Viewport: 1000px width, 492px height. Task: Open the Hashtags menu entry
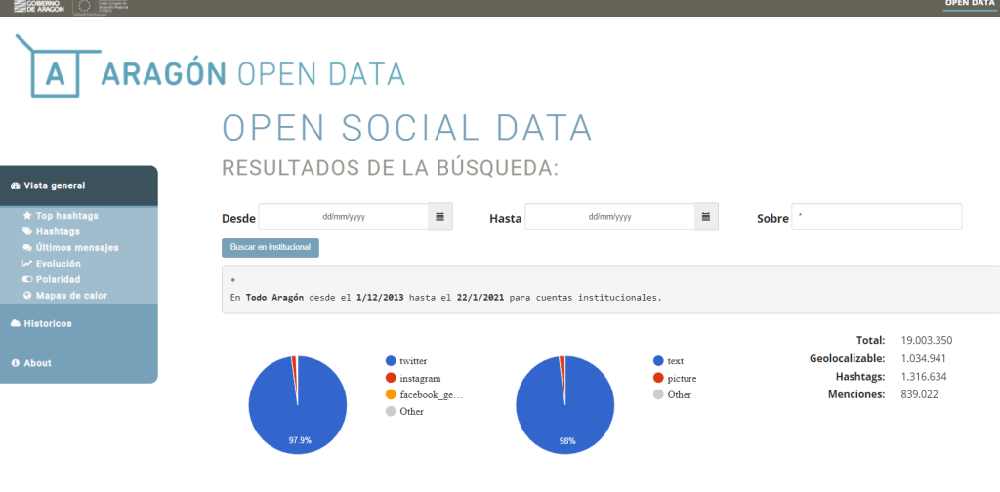[57, 231]
